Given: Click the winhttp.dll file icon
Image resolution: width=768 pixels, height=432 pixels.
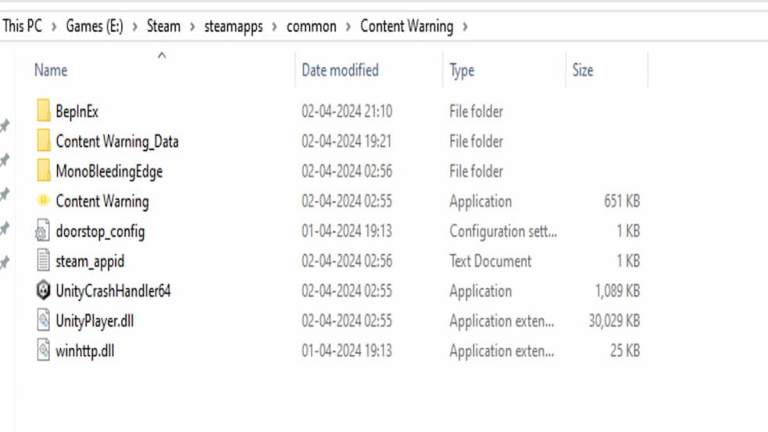Looking at the screenshot, I should [x=43, y=351].
